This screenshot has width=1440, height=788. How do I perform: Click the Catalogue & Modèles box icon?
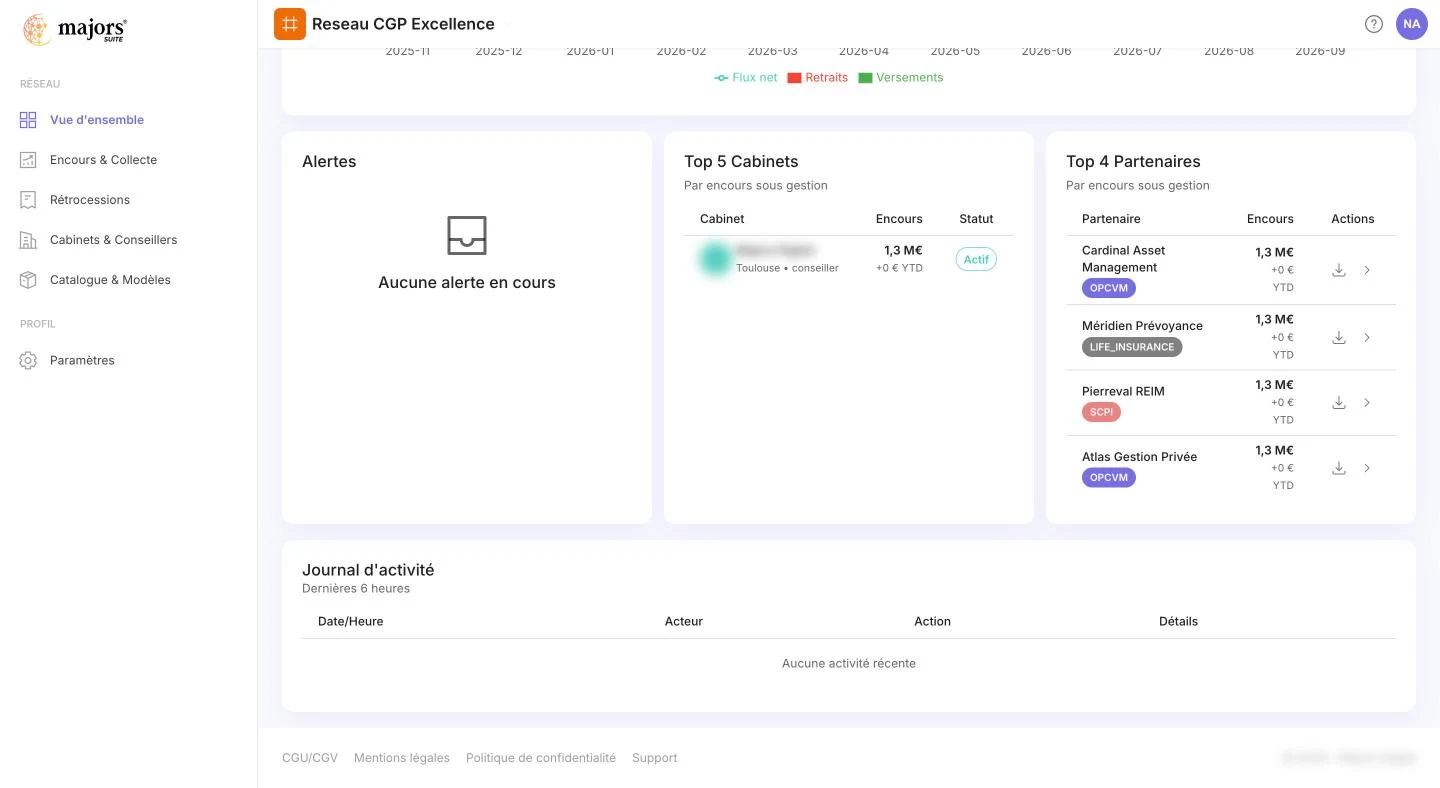coord(28,280)
